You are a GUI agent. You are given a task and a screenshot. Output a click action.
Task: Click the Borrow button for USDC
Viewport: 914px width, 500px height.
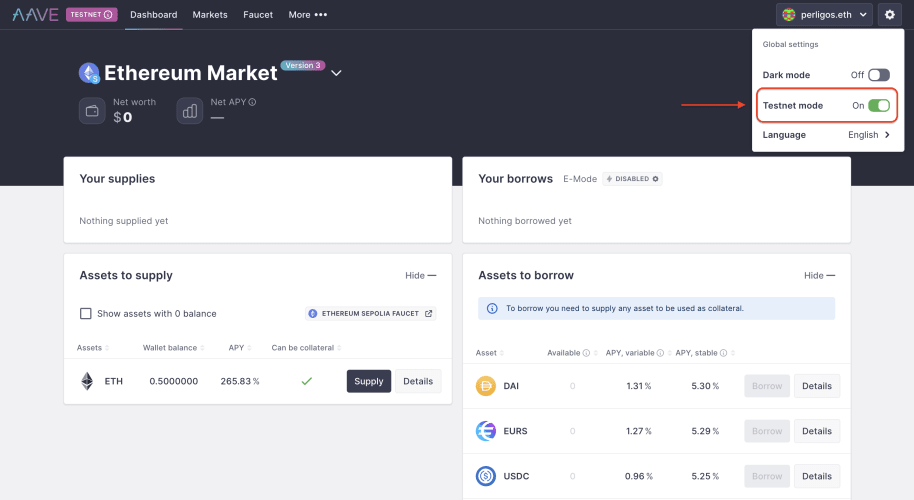767,476
